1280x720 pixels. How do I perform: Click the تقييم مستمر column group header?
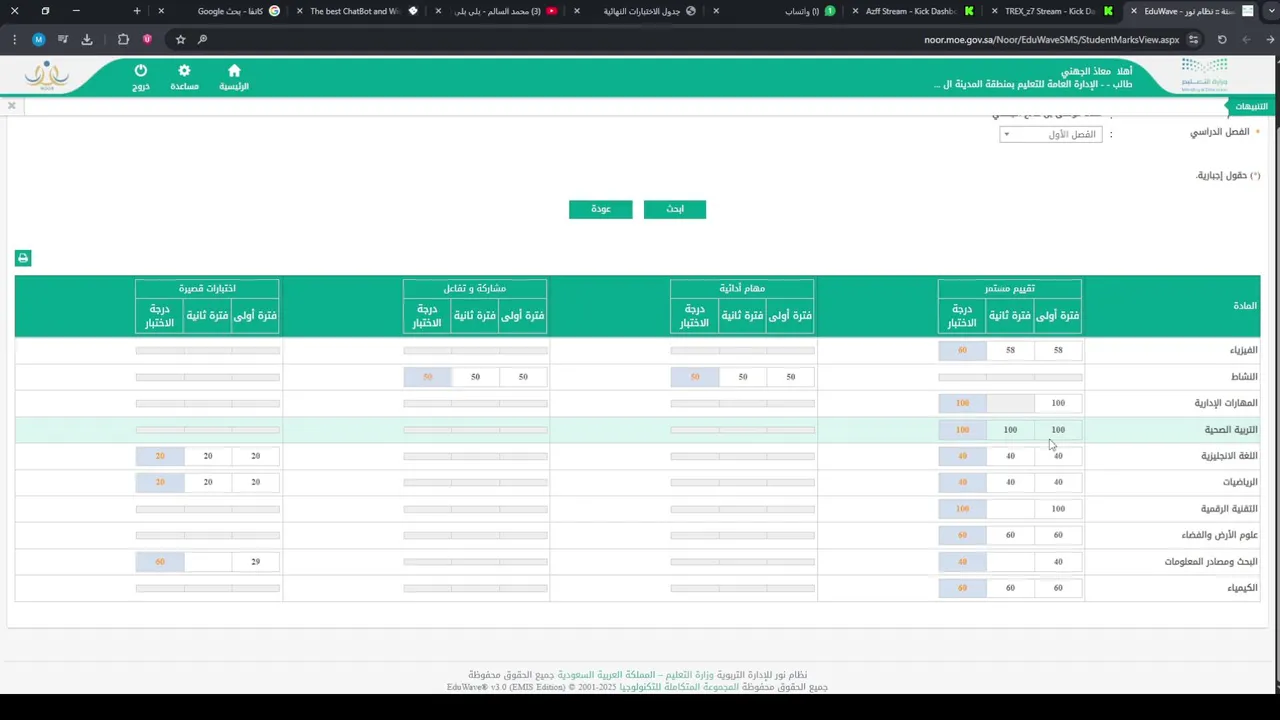point(1010,288)
